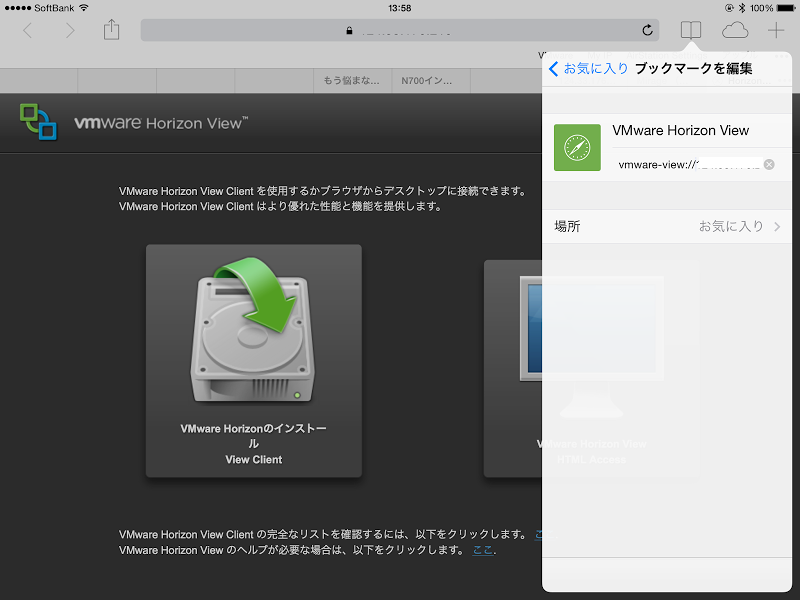Switch to the N700イン... tab
This screenshot has height=600, width=800.
pyautogui.click(x=430, y=81)
